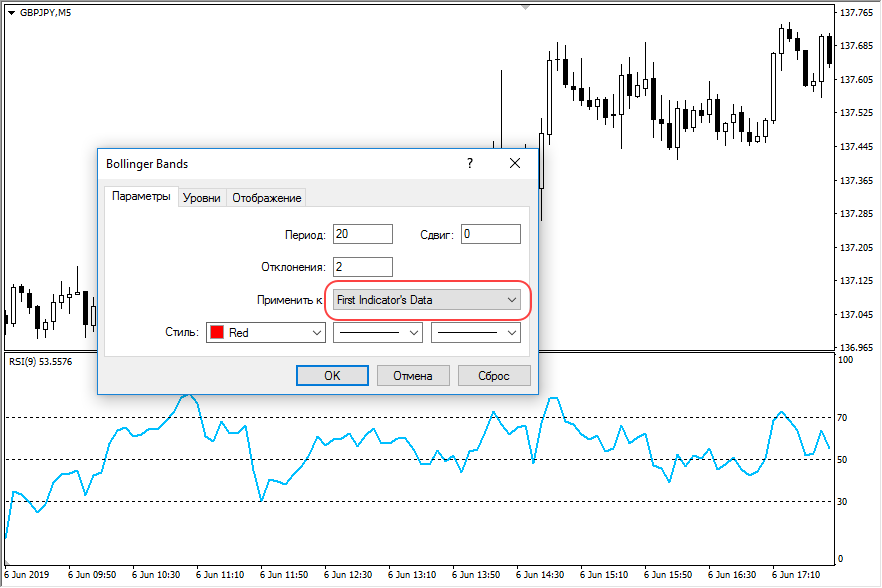Click the triangle icon beside GBPJPY,M5

[x=10, y=12]
